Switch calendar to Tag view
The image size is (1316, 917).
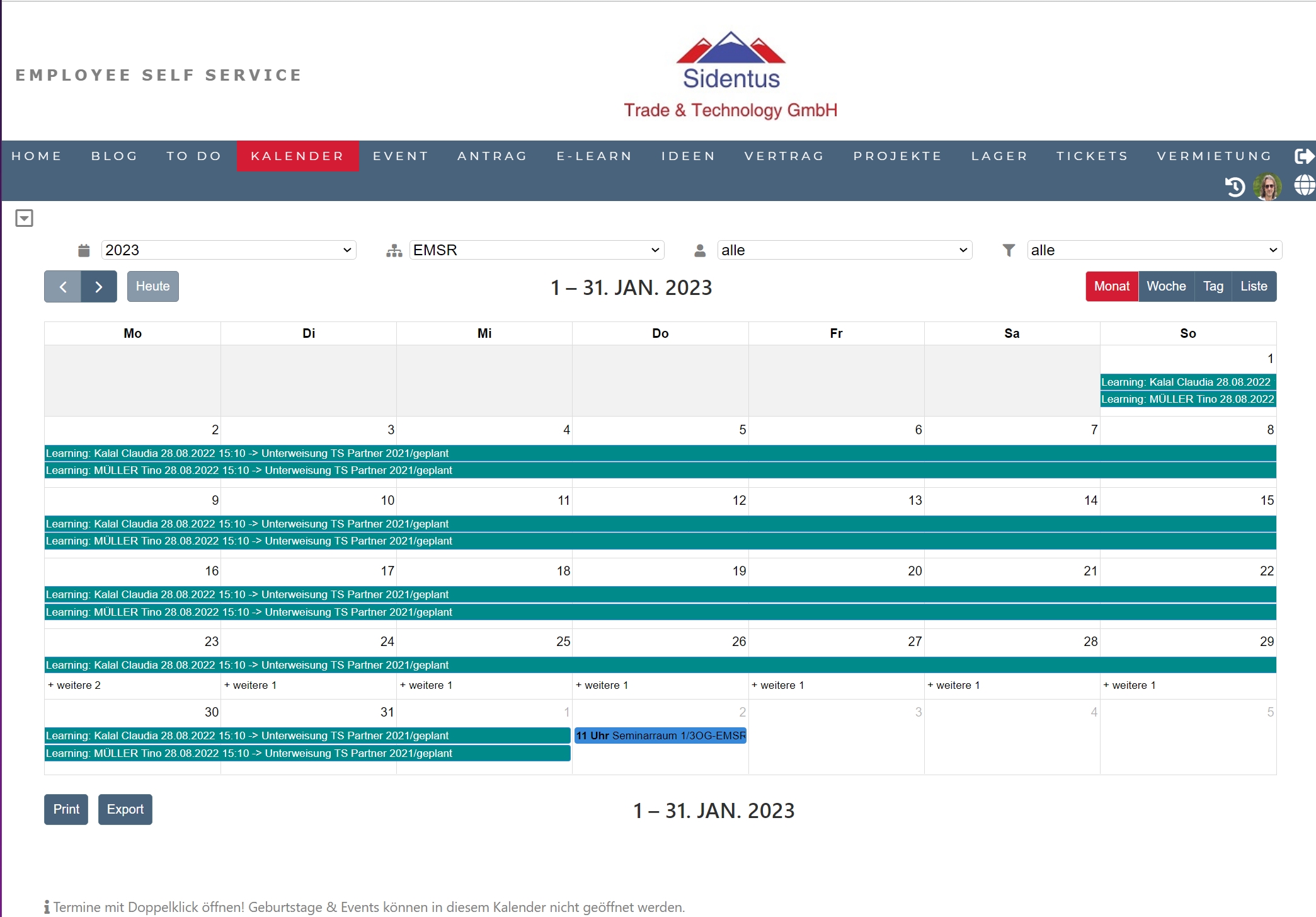[x=1213, y=286]
